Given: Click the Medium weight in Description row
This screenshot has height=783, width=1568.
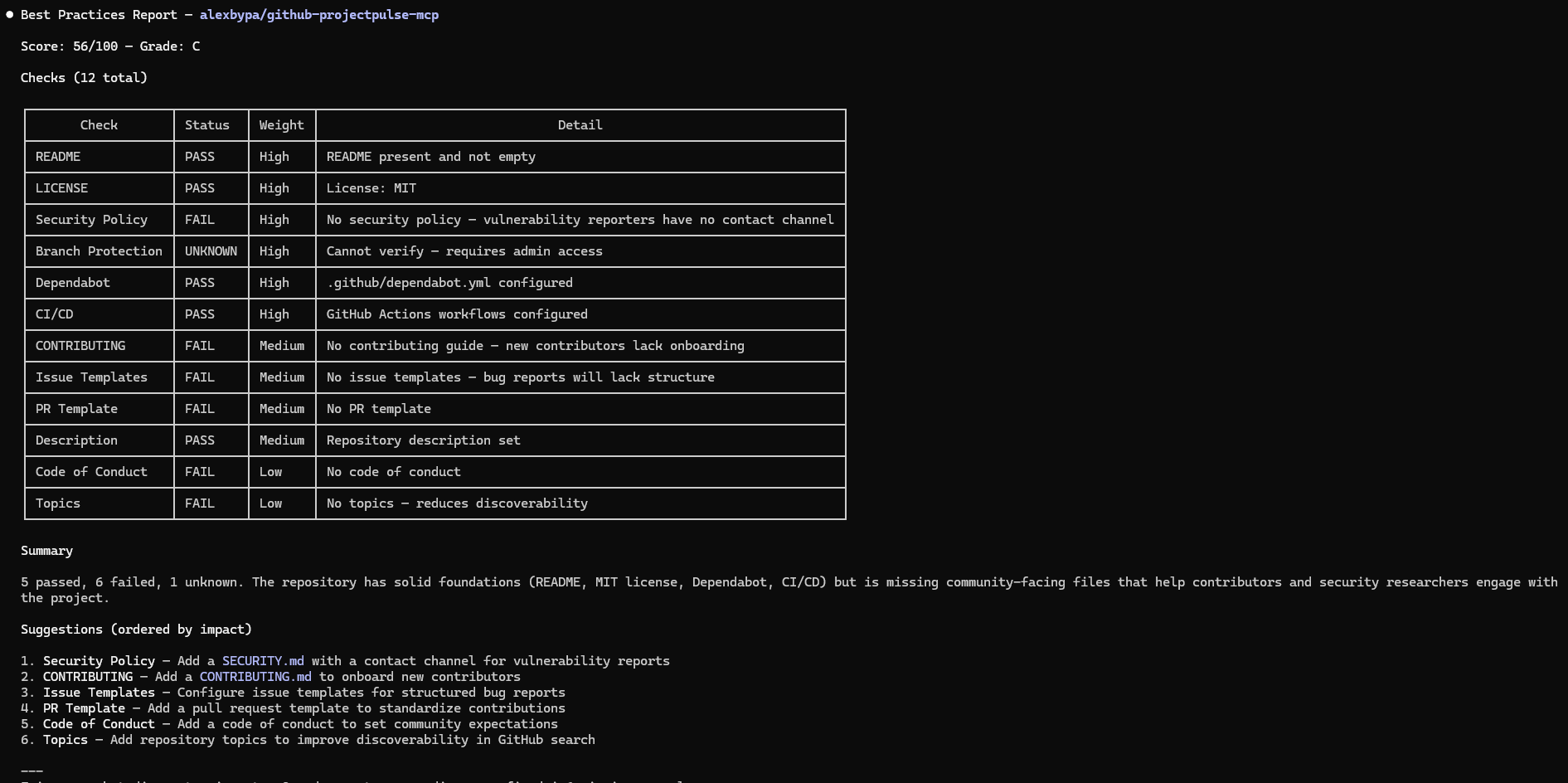Looking at the screenshot, I should pos(282,440).
